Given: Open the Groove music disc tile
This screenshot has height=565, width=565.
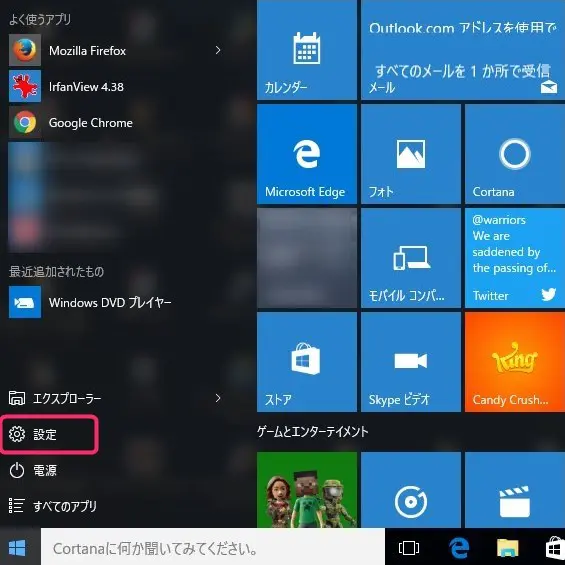Looking at the screenshot, I should (x=411, y=490).
